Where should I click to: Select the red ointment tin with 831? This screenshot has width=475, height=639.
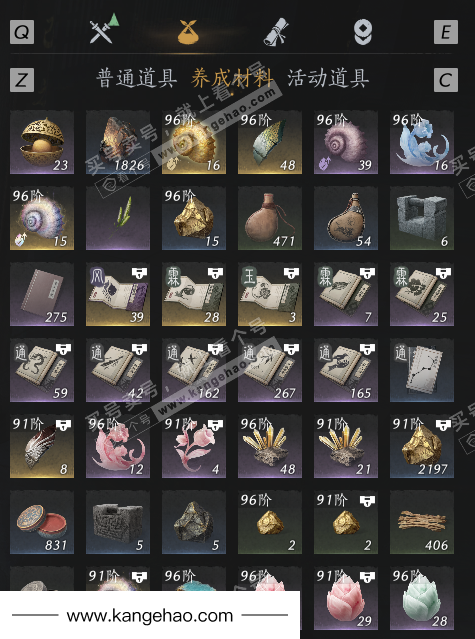click(42, 522)
